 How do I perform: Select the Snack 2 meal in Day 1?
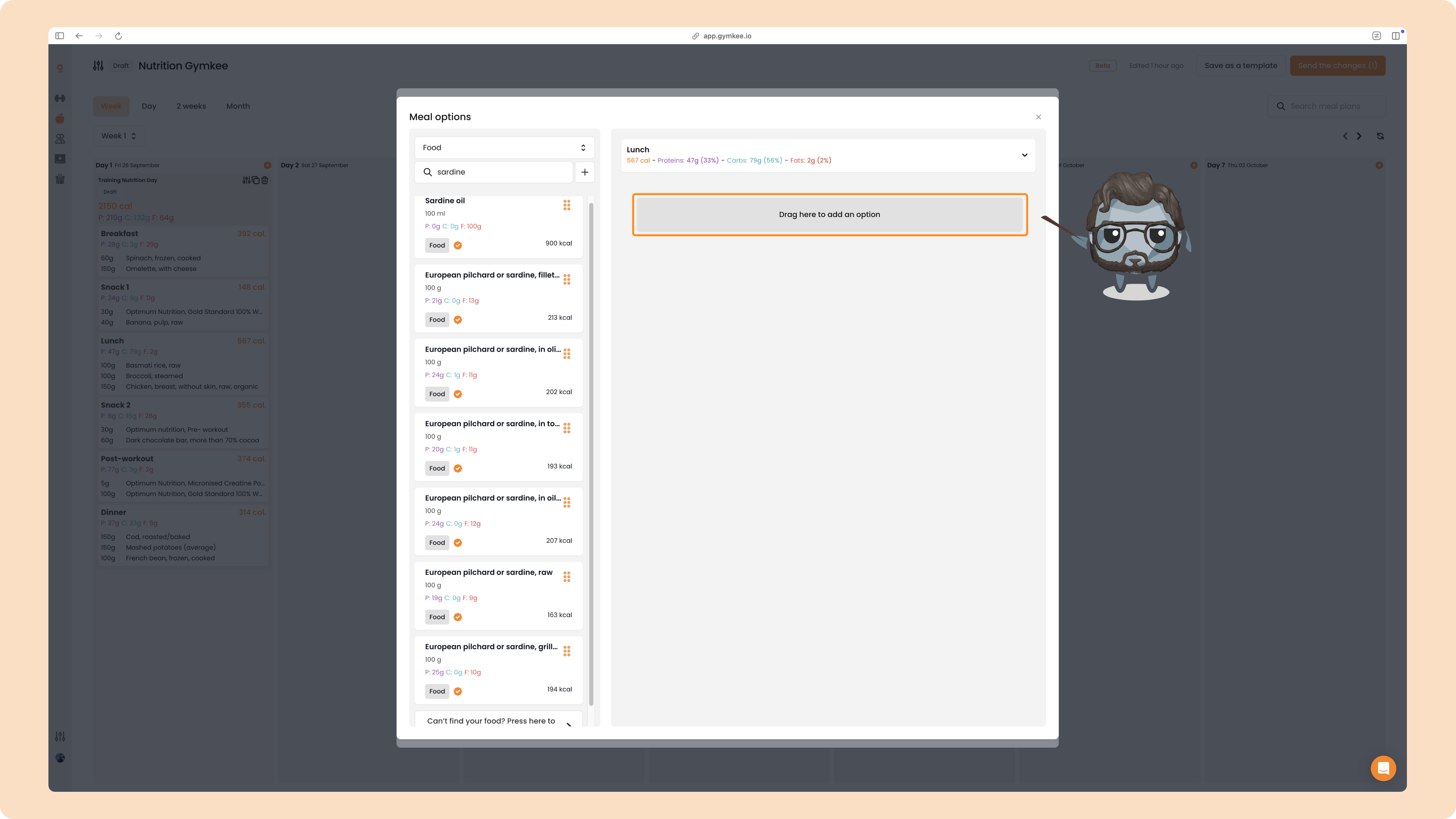point(182,422)
